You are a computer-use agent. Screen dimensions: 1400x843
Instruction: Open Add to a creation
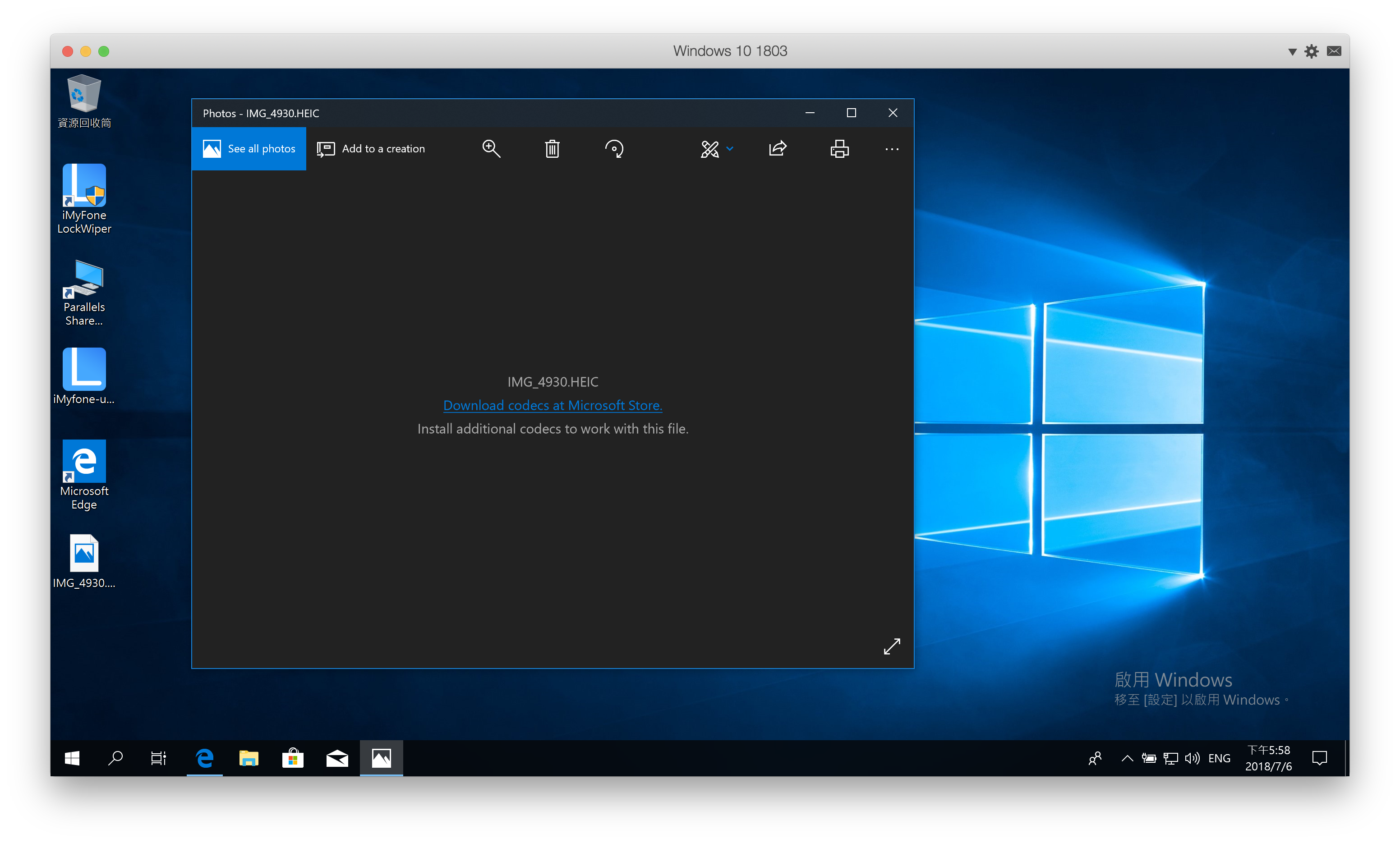coord(370,149)
